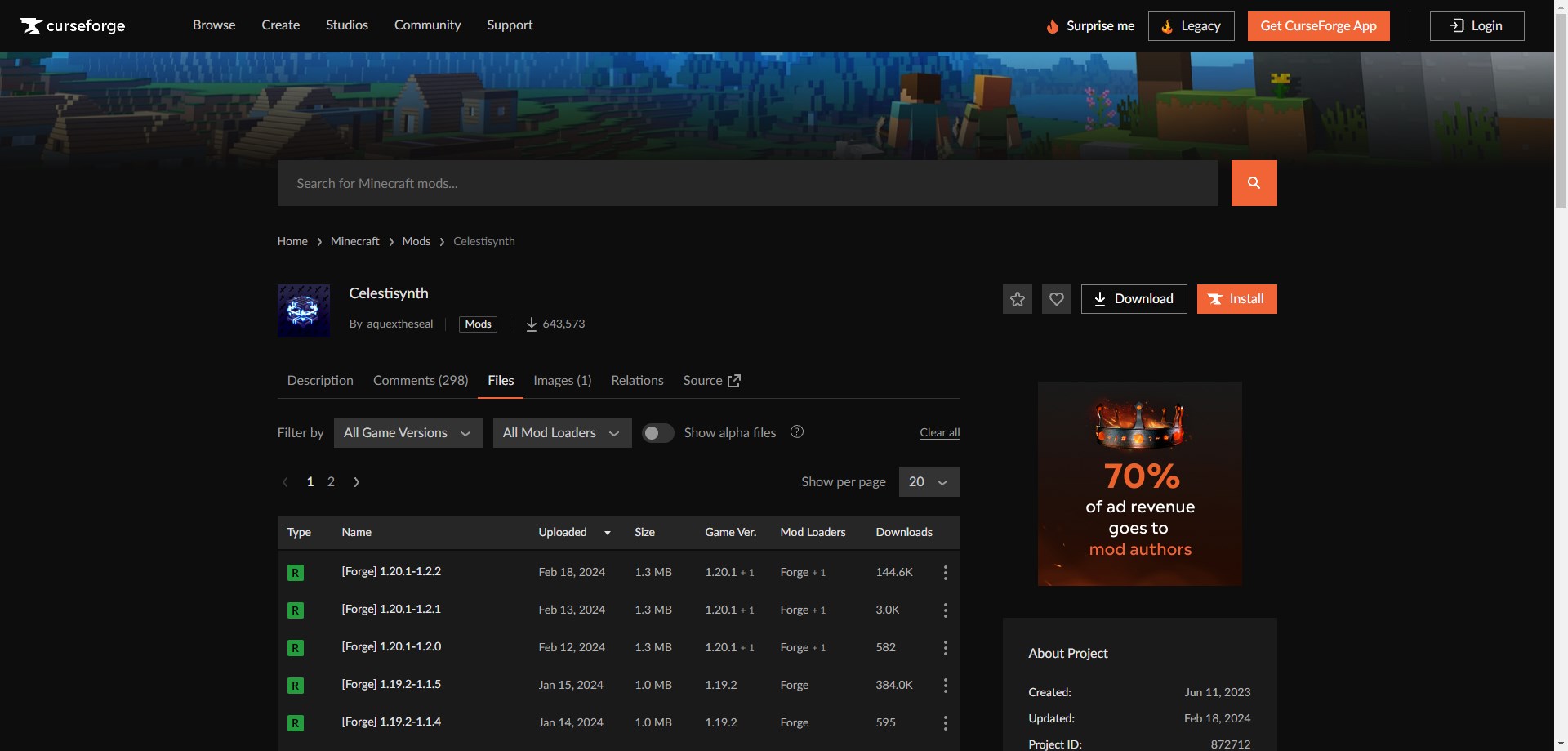Click the heart favorite icon
Image resolution: width=1568 pixels, height=751 pixels.
click(1056, 299)
